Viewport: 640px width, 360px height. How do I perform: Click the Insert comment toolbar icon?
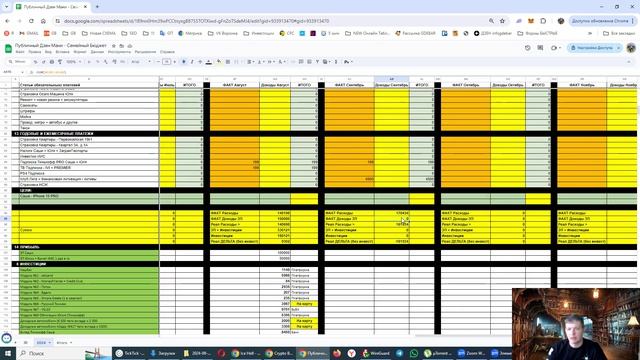coord(301,62)
